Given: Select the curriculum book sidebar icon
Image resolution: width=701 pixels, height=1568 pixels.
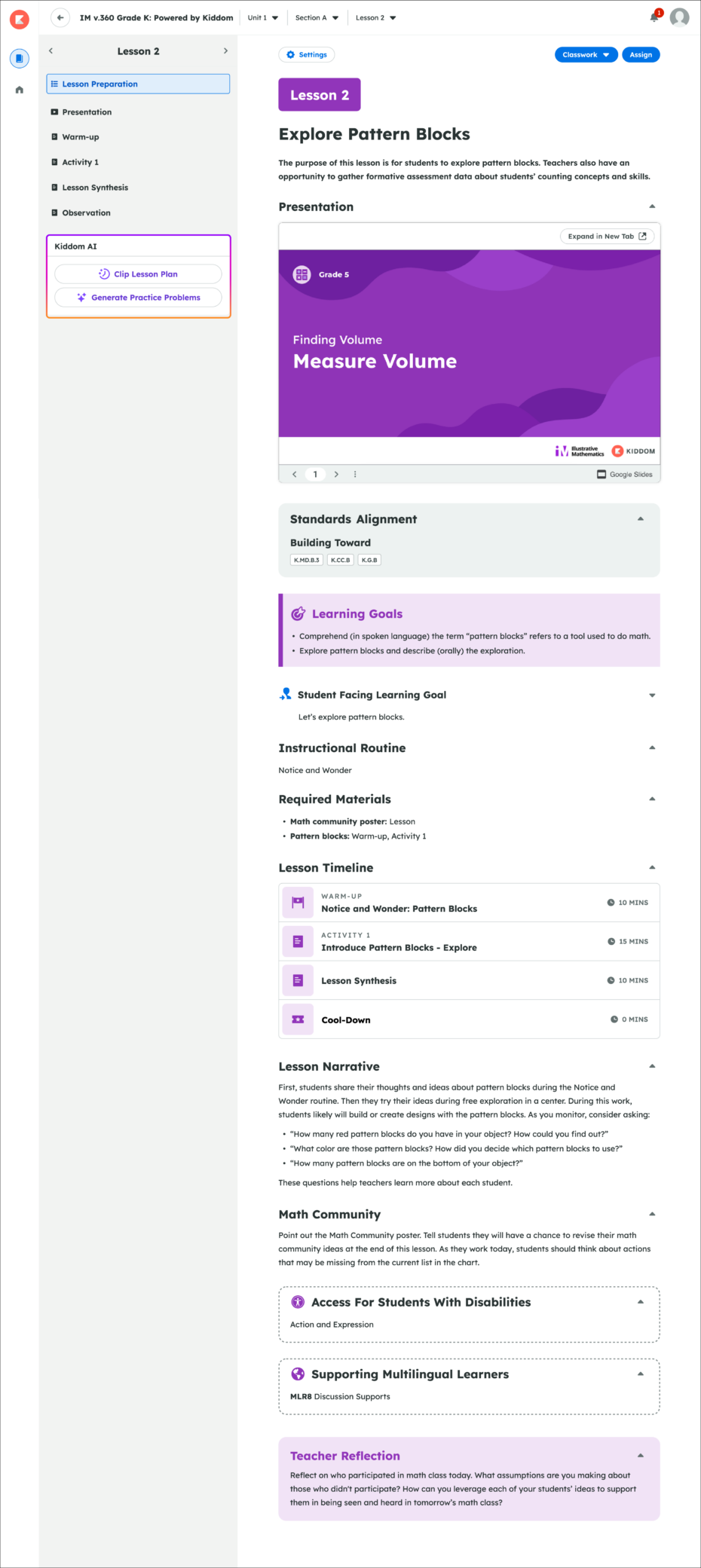Looking at the screenshot, I should coord(20,58).
